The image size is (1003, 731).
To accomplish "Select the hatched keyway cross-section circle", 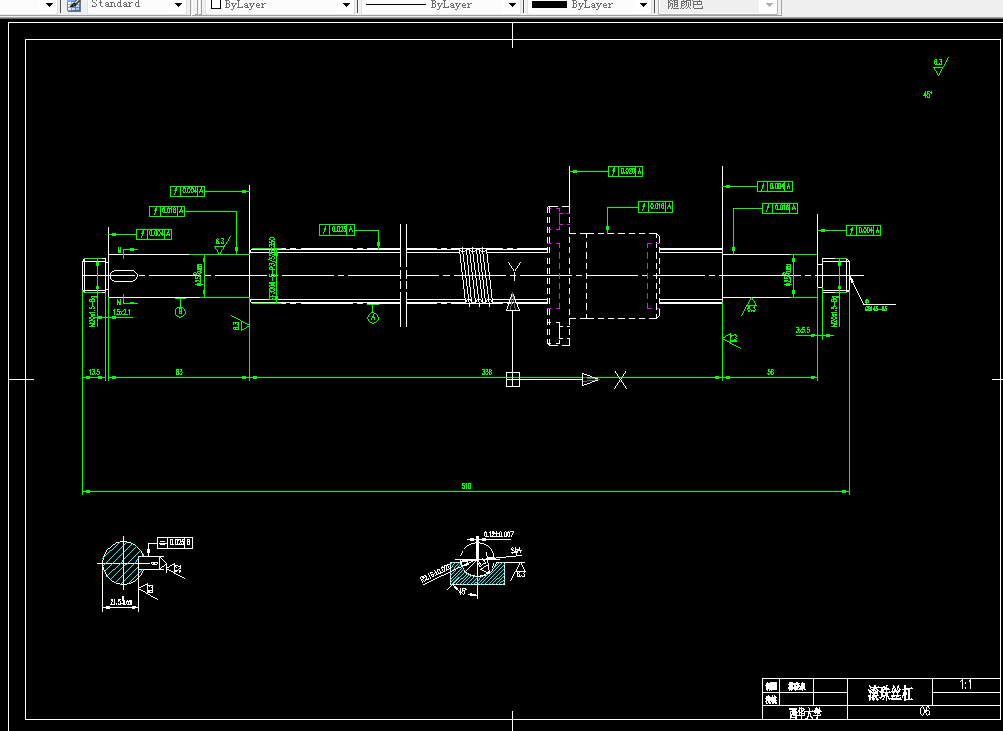I will tap(123, 563).
